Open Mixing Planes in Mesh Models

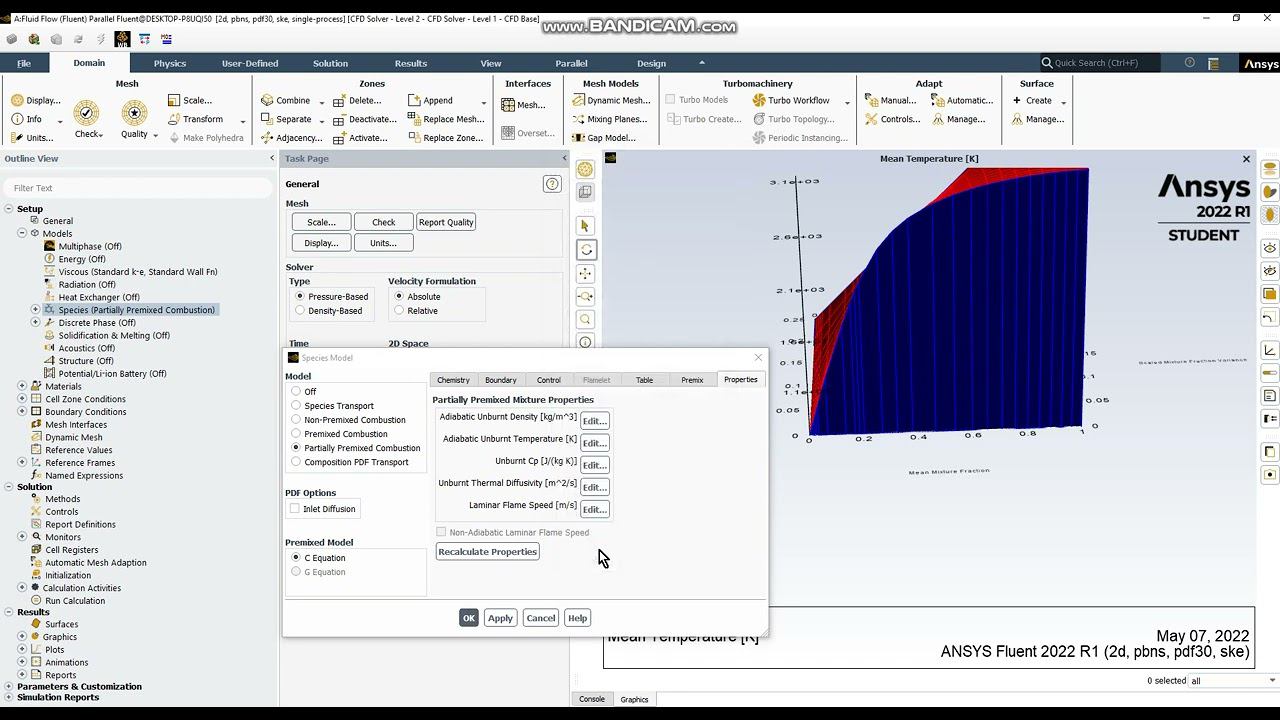click(x=610, y=119)
